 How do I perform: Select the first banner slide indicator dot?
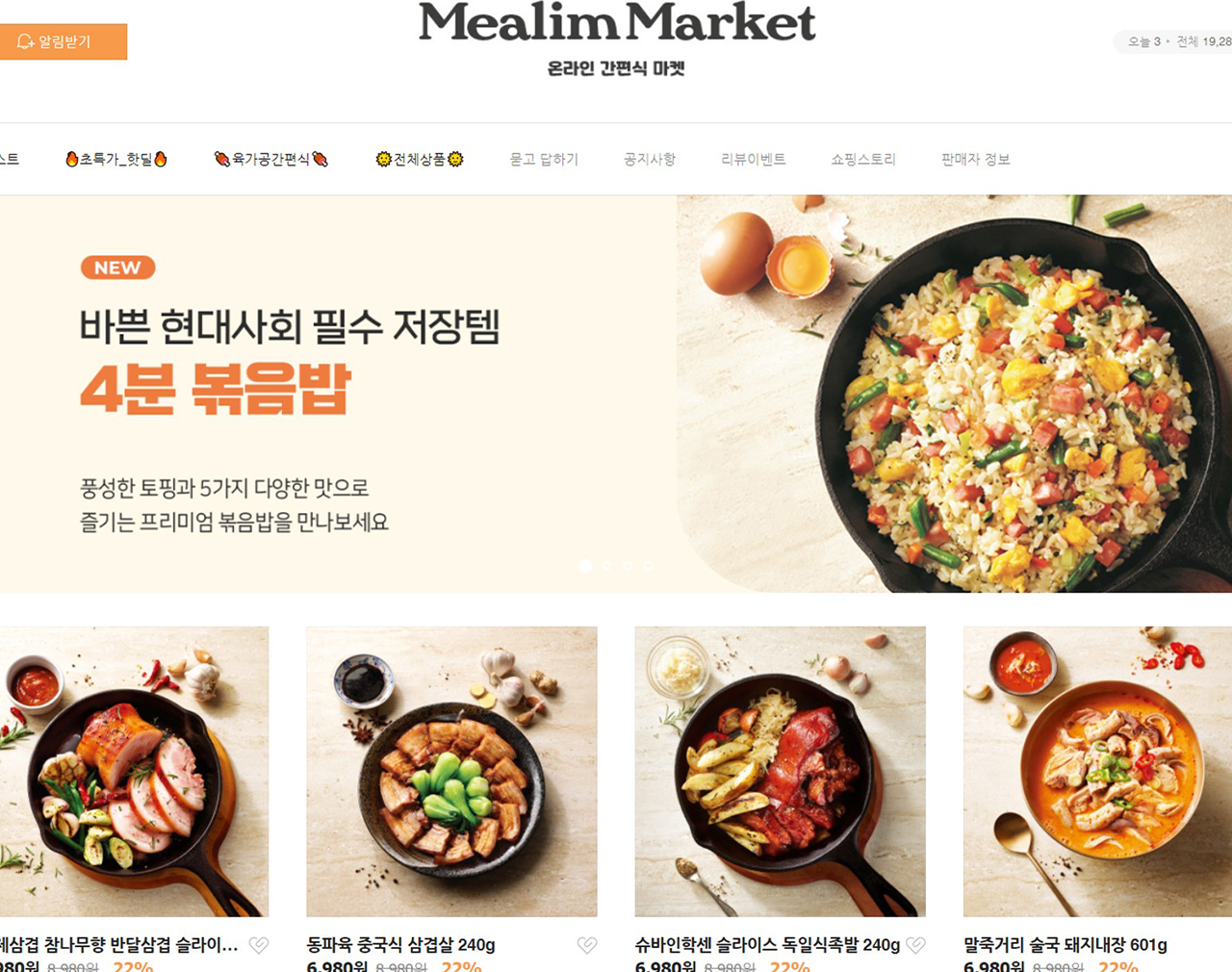tap(585, 566)
